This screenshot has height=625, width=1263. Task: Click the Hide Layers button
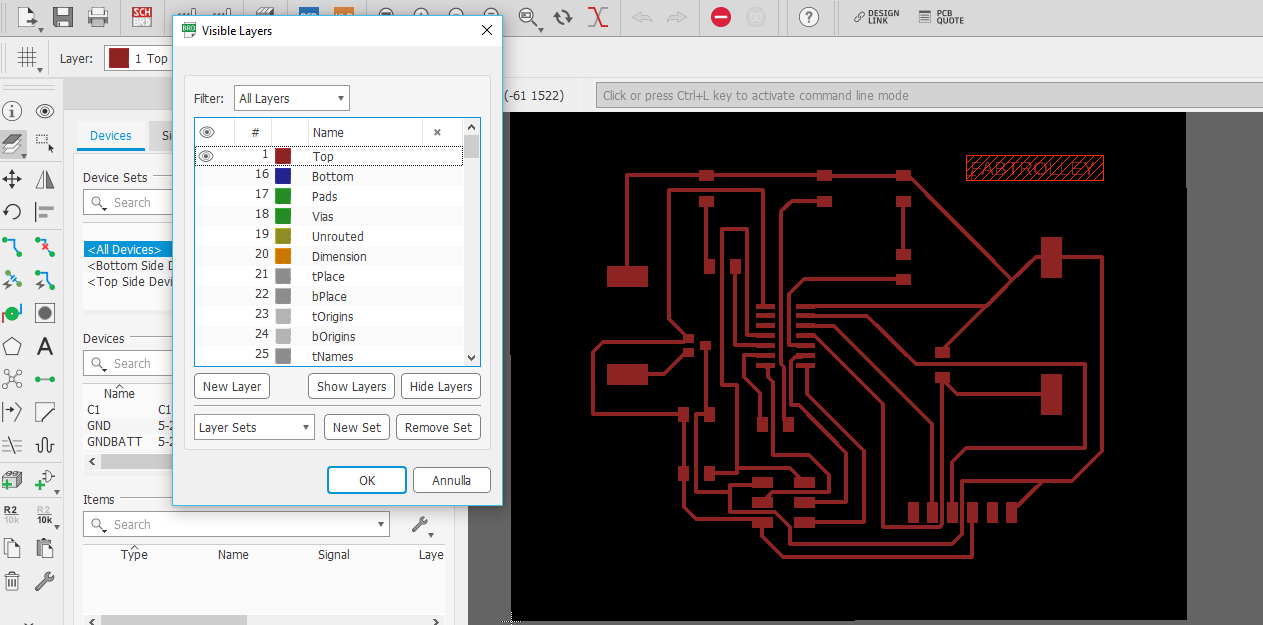coord(441,386)
